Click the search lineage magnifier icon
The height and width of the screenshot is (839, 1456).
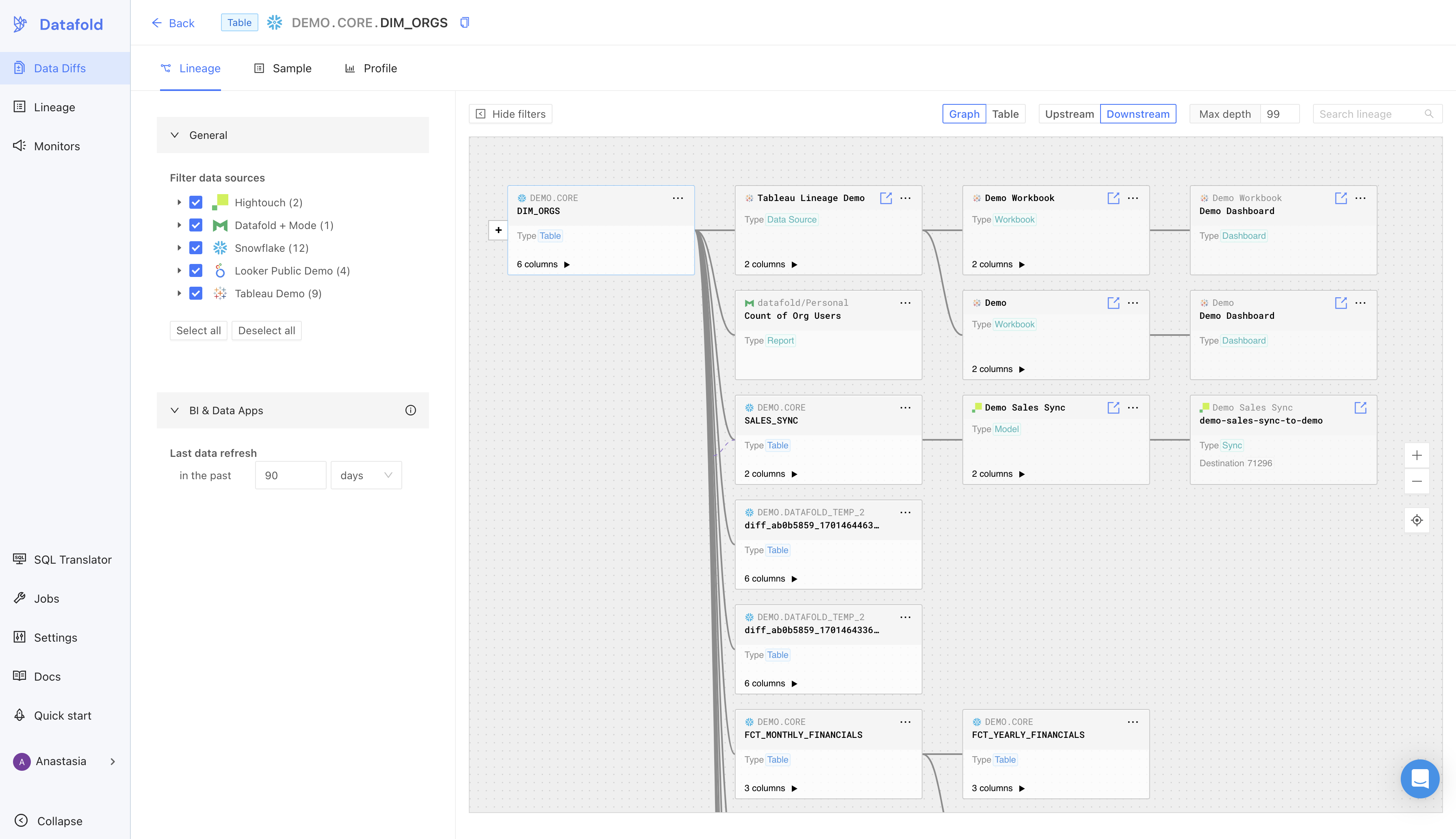[1429, 114]
